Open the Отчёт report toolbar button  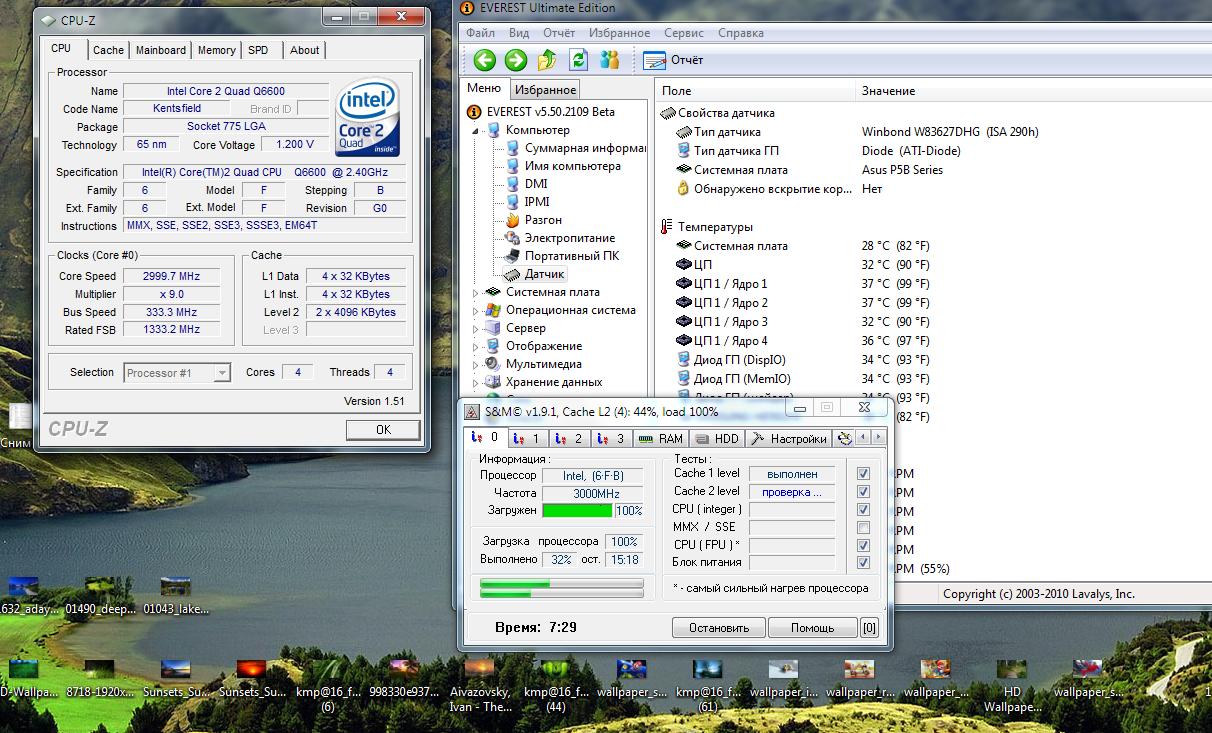(673, 60)
